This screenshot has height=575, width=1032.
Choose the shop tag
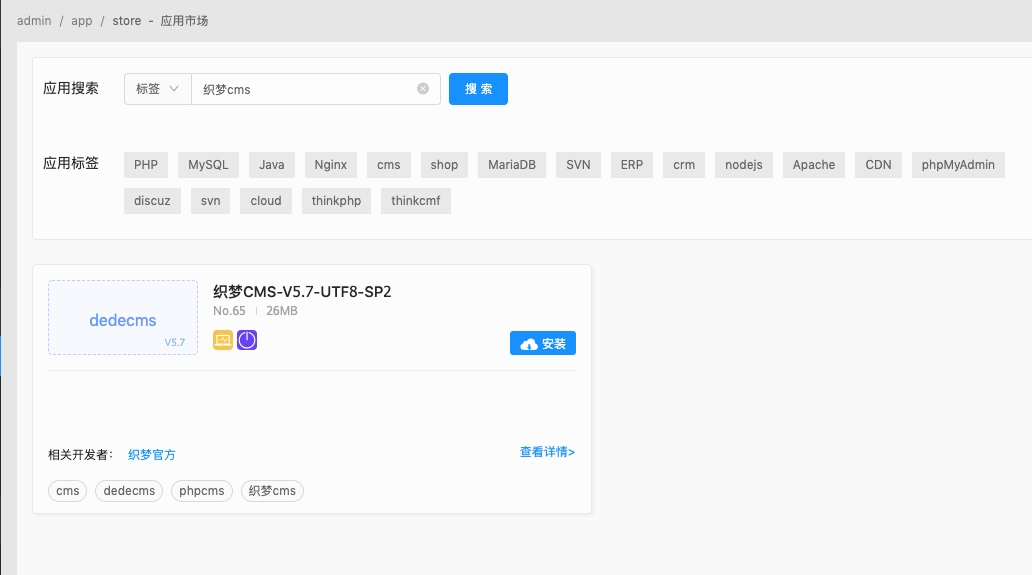point(444,164)
